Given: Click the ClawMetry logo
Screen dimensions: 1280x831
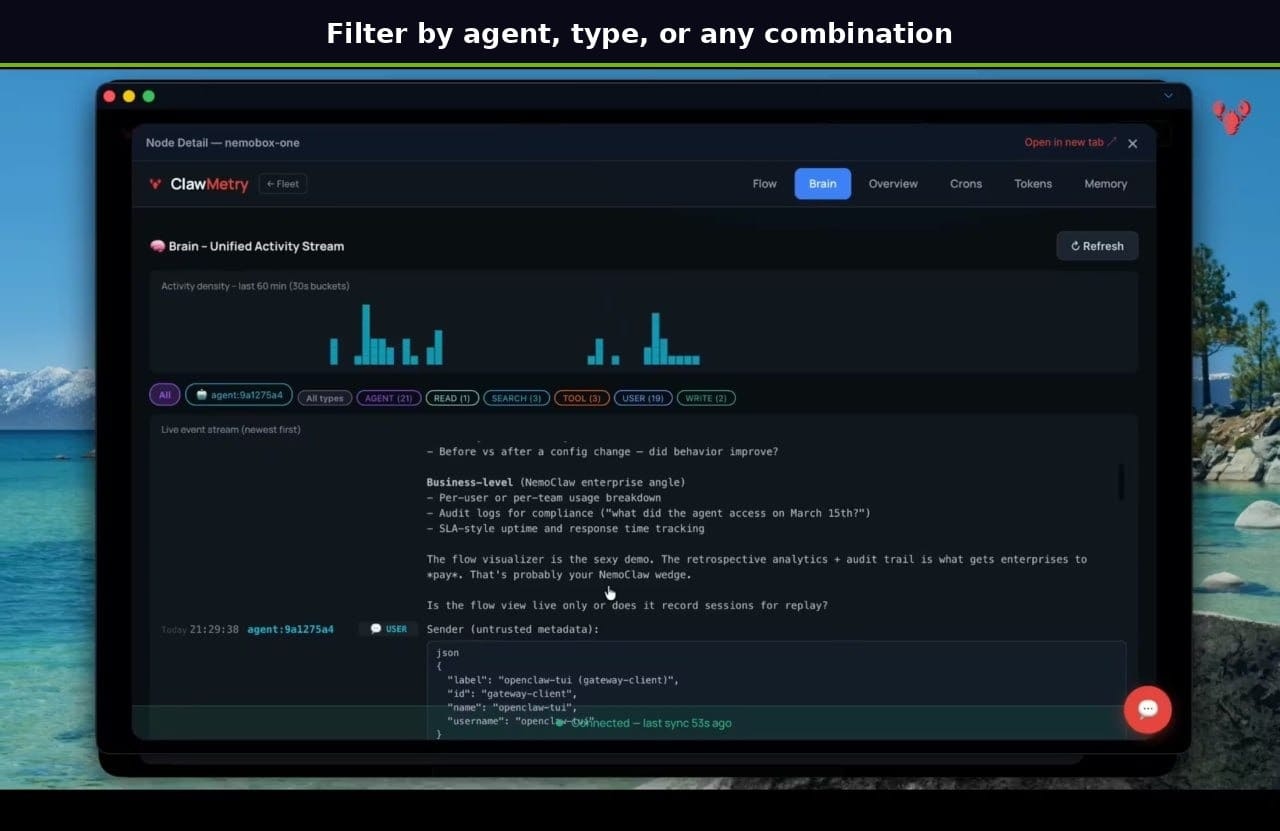Looking at the screenshot, I should pos(198,184).
